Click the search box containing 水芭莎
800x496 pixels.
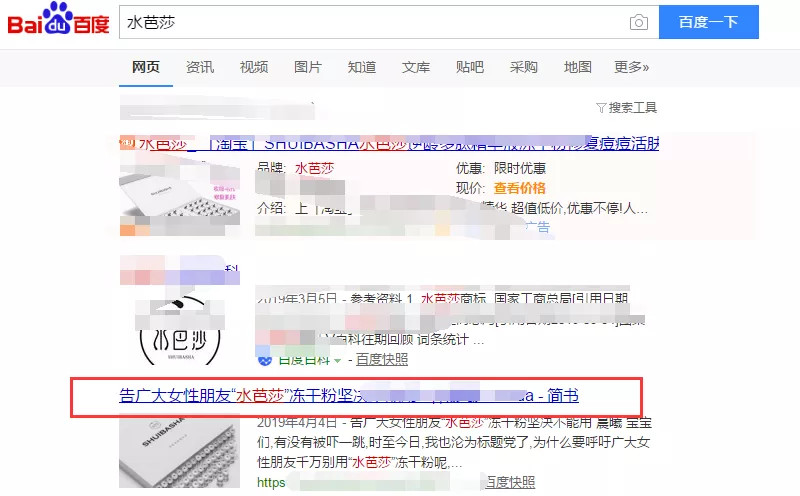[x=370, y=22]
